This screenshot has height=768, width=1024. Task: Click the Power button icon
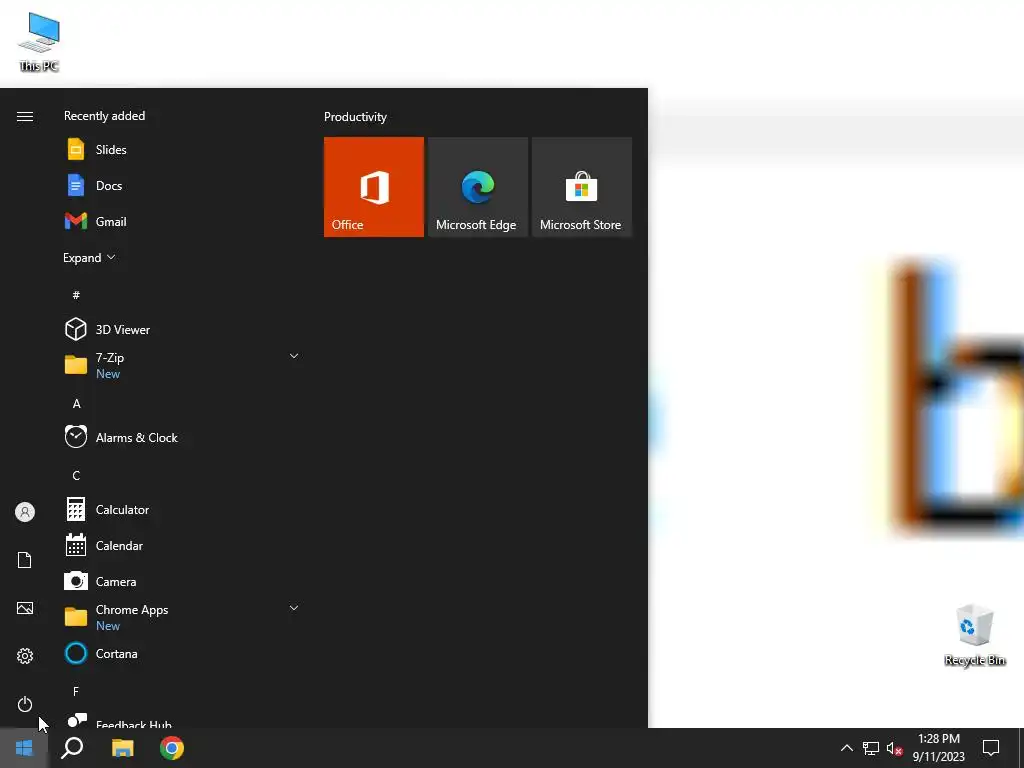click(x=25, y=704)
